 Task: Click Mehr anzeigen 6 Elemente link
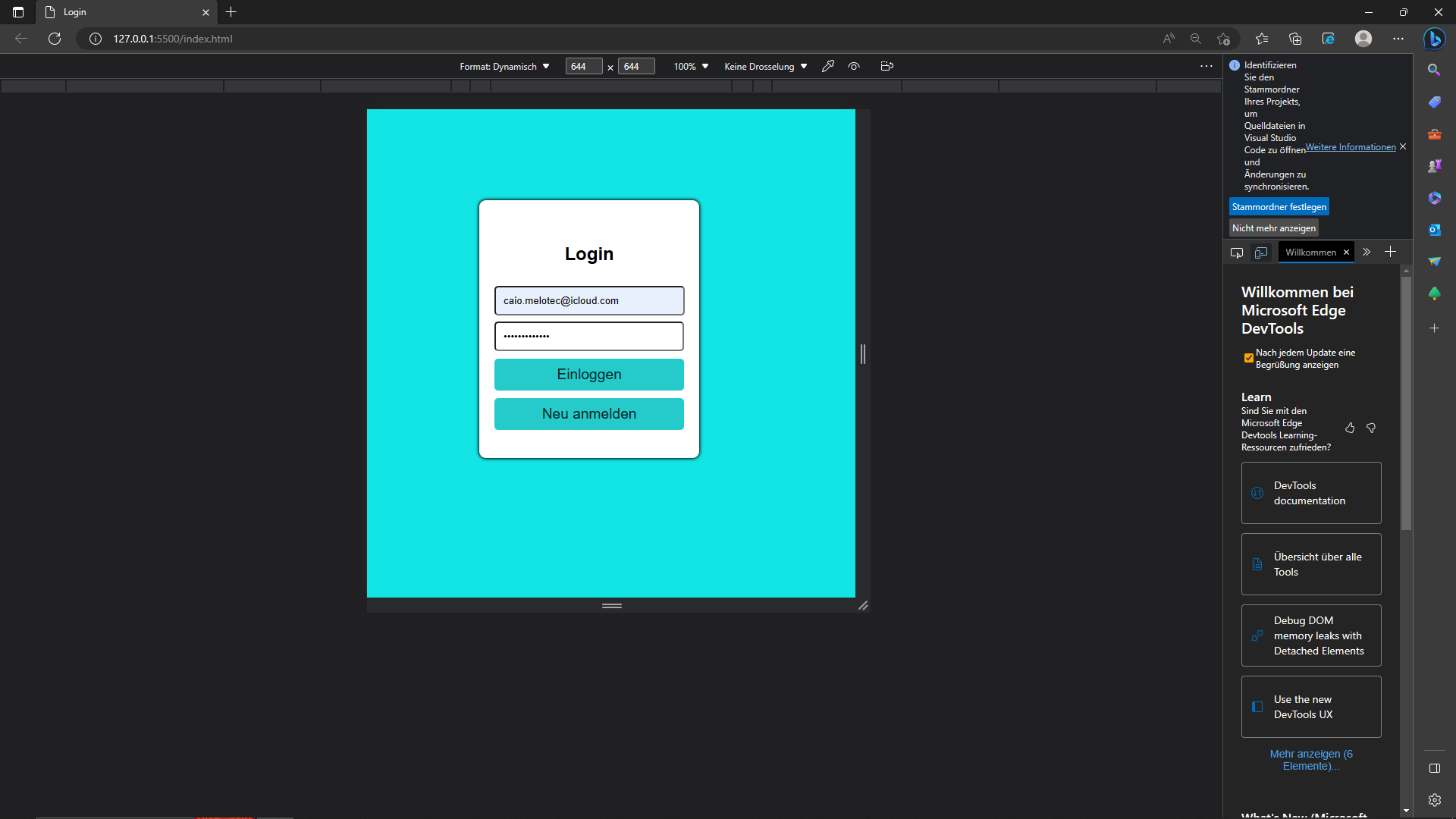tap(1310, 759)
